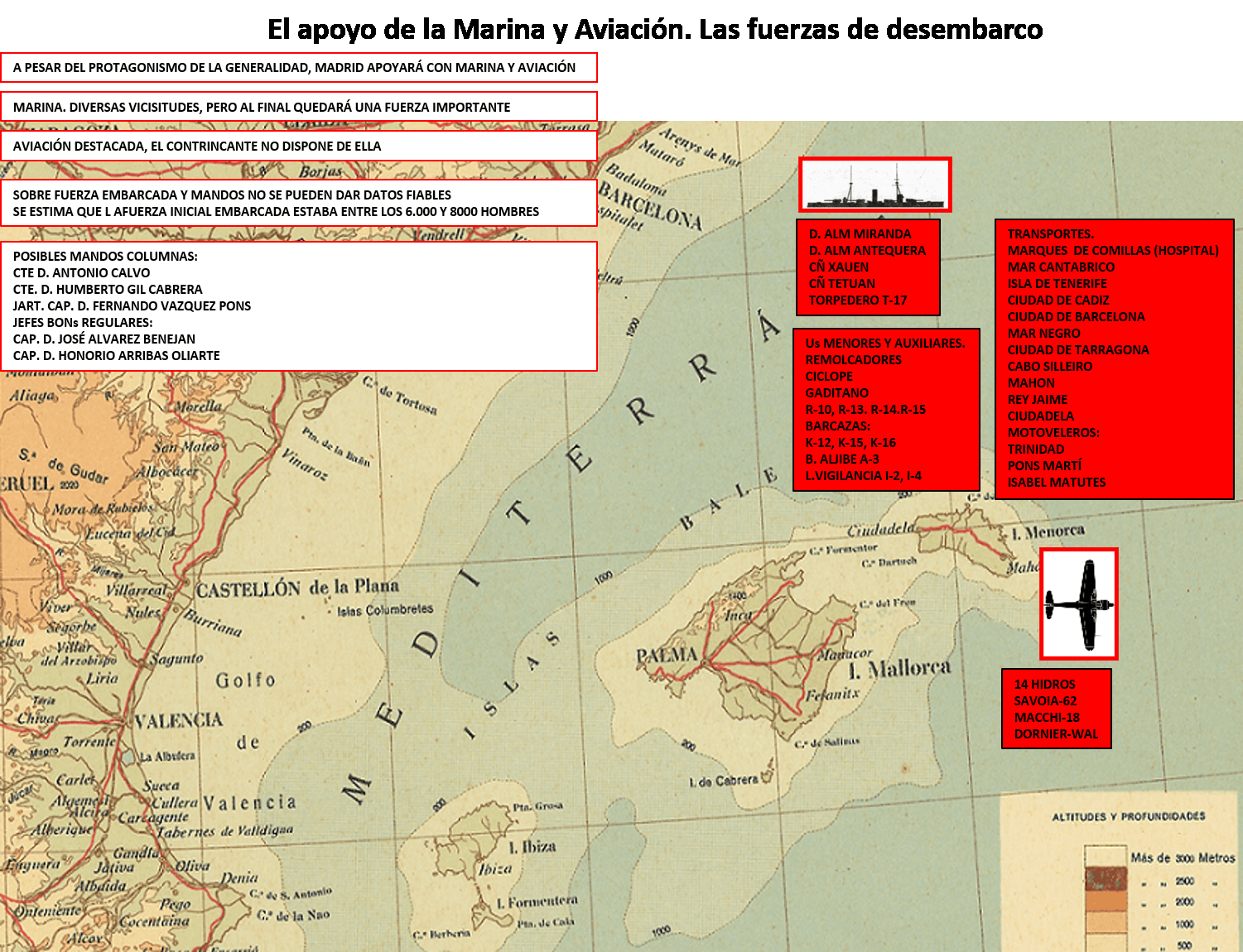
Task: Click the airplane silhouette picture
Action: point(1079,603)
